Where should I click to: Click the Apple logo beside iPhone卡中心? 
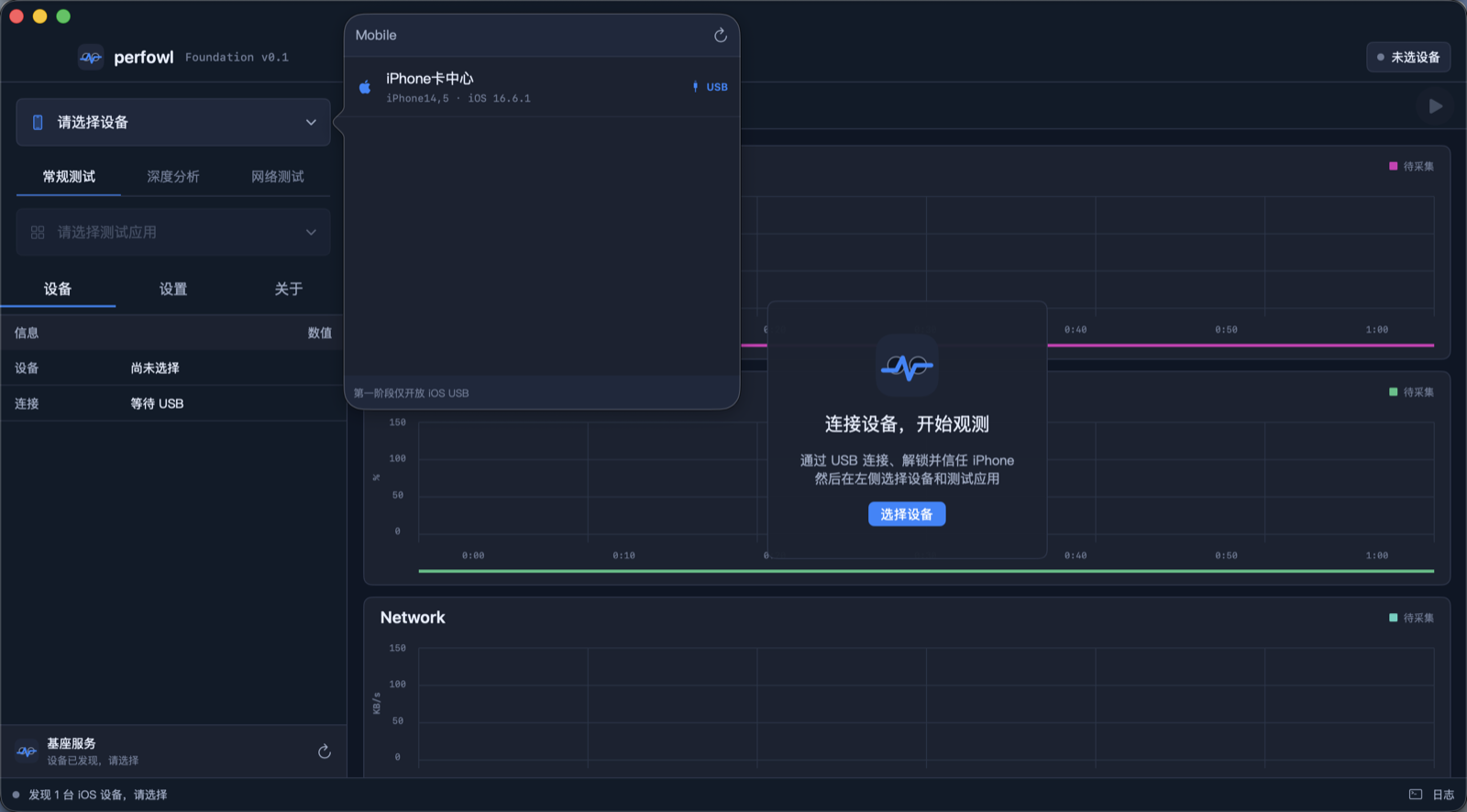365,87
